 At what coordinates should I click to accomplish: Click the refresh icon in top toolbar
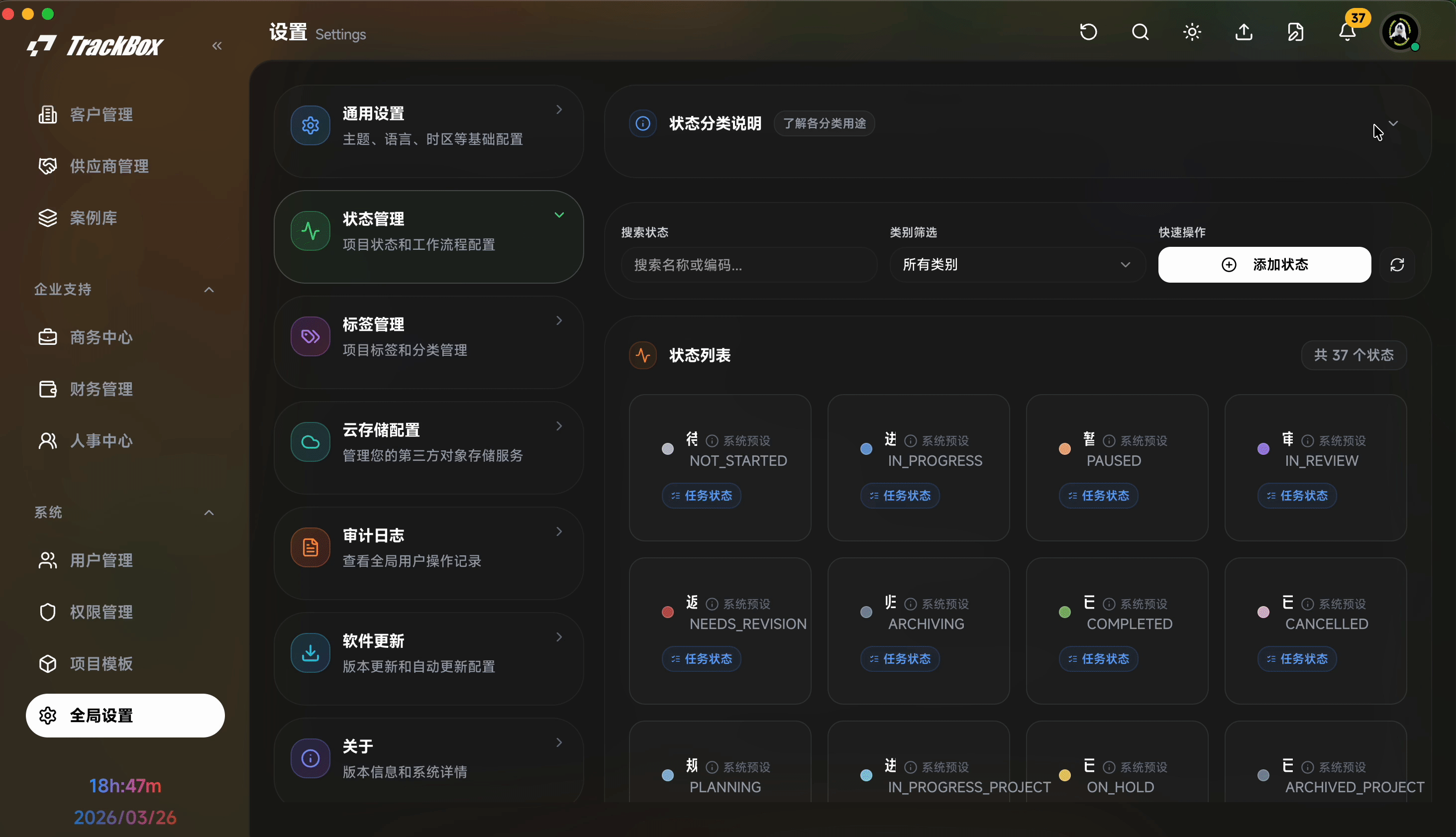tap(1088, 32)
